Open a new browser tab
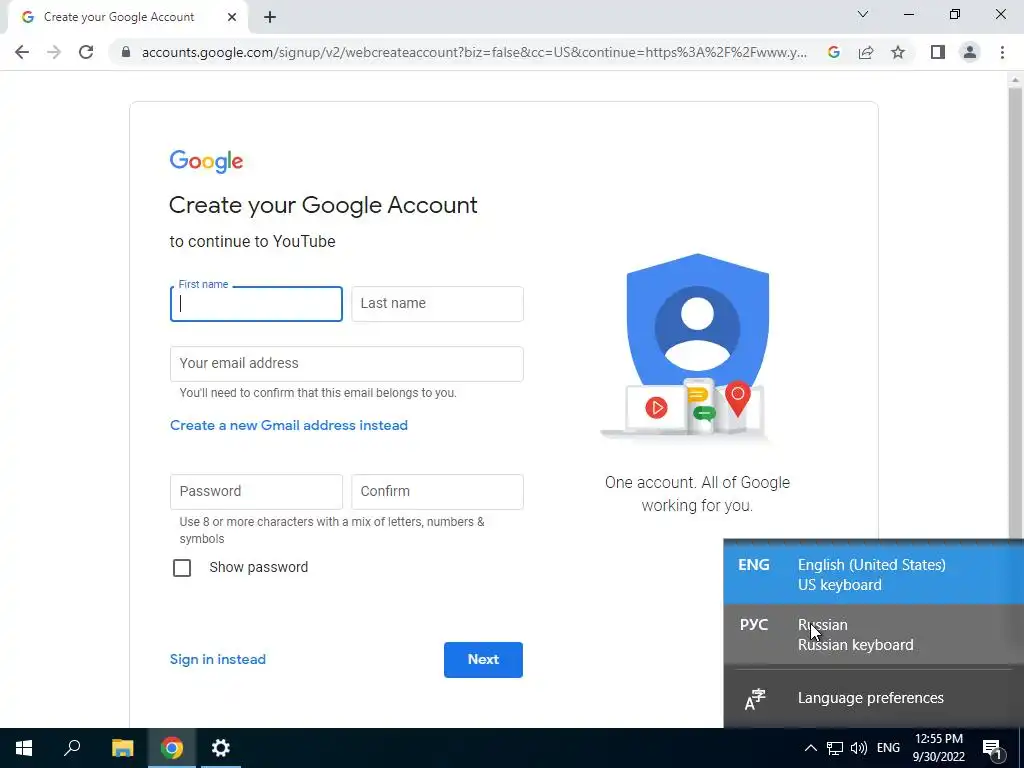The image size is (1024, 768). pos(270,18)
